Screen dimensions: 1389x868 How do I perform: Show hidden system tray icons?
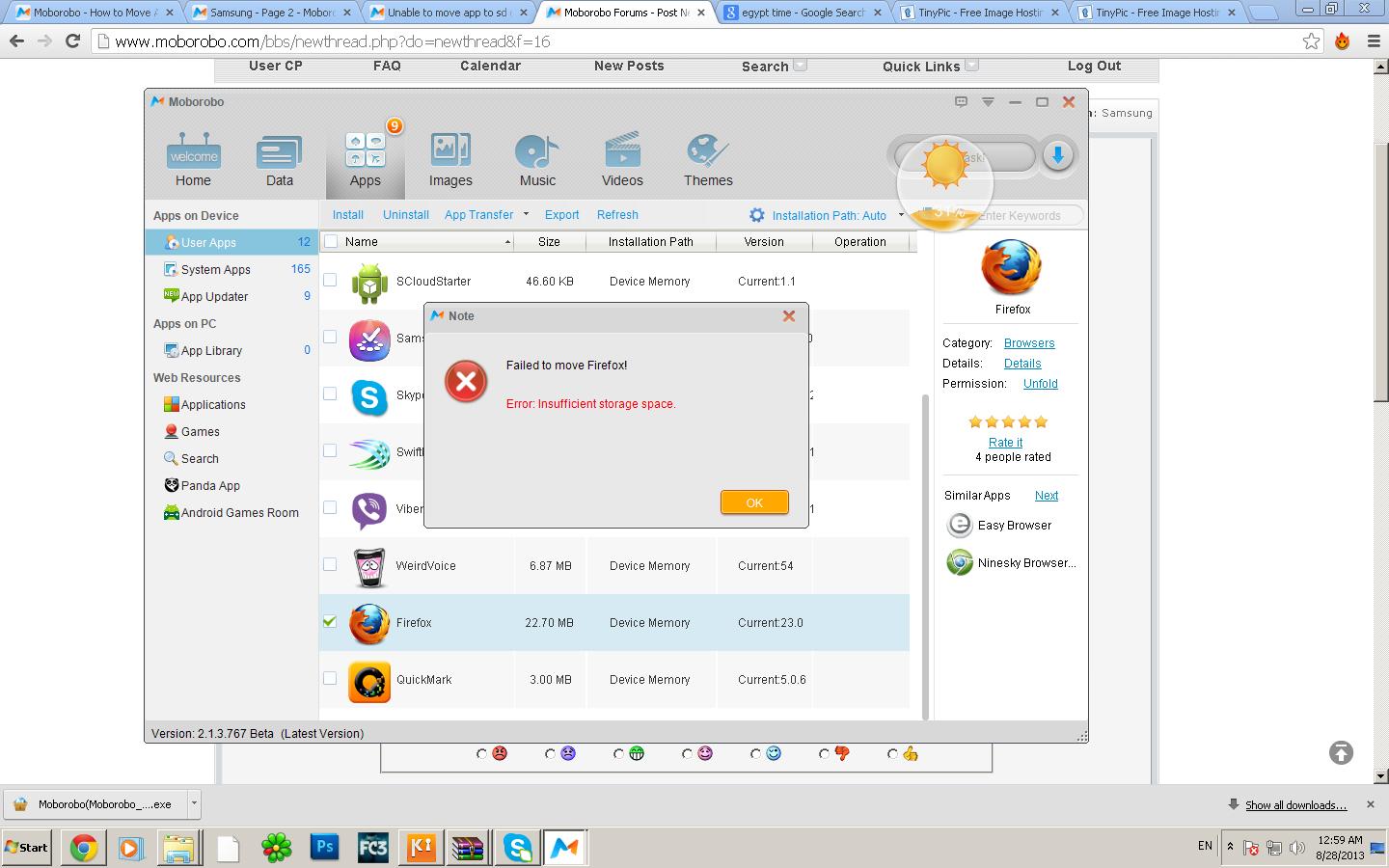point(1230,847)
